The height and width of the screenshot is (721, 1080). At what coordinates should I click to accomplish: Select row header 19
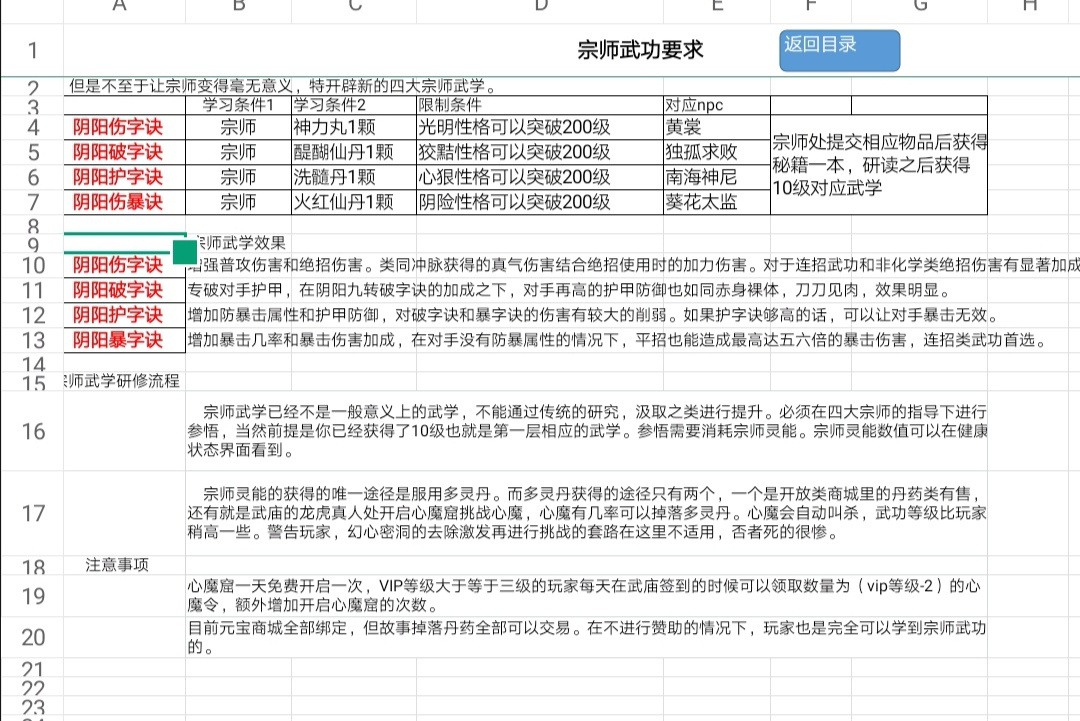click(32, 596)
